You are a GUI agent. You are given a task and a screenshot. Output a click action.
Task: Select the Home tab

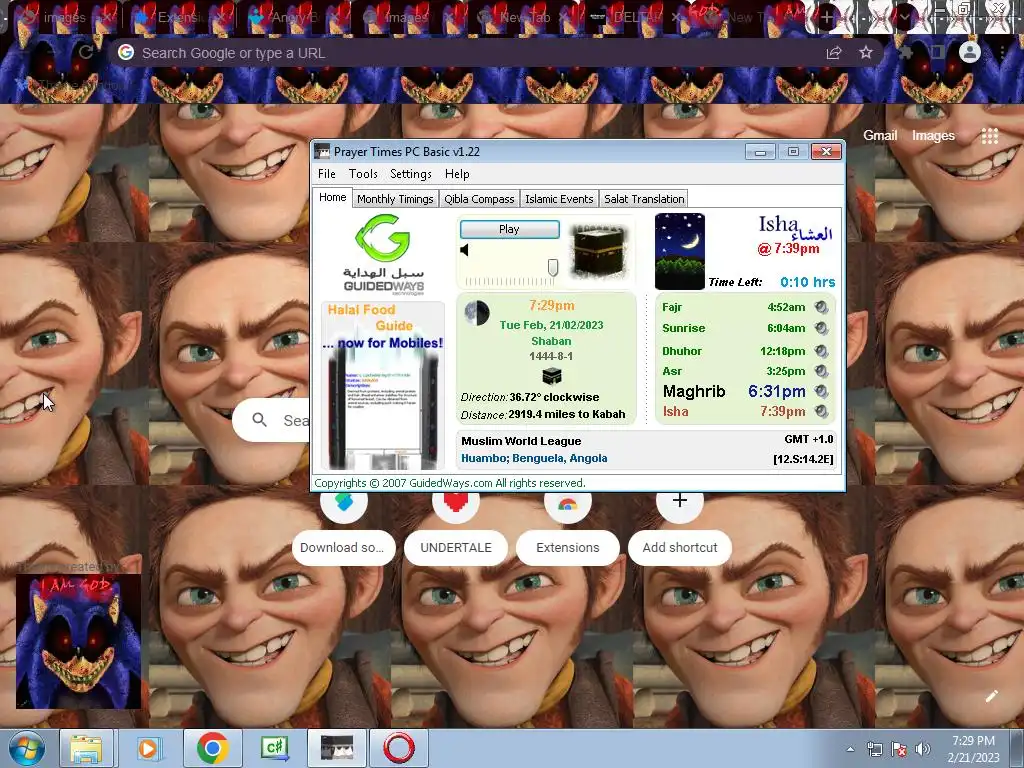click(332, 197)
